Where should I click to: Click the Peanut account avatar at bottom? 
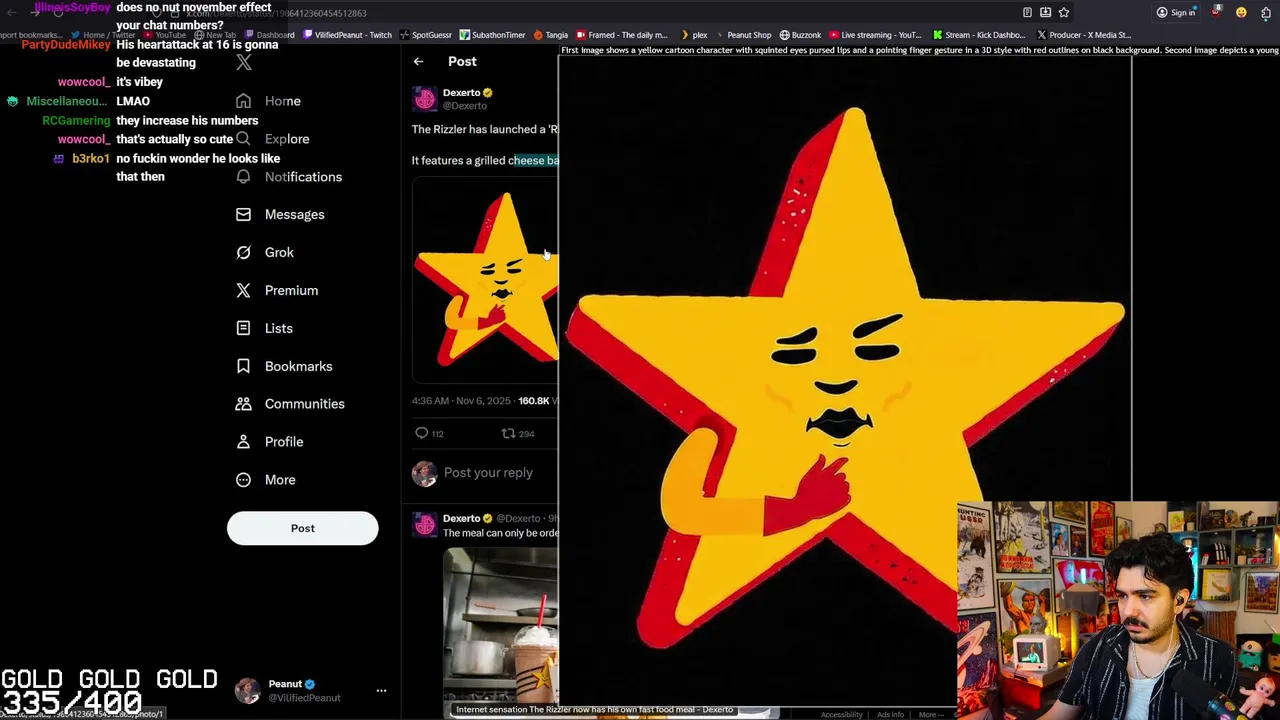coord(247,691)
